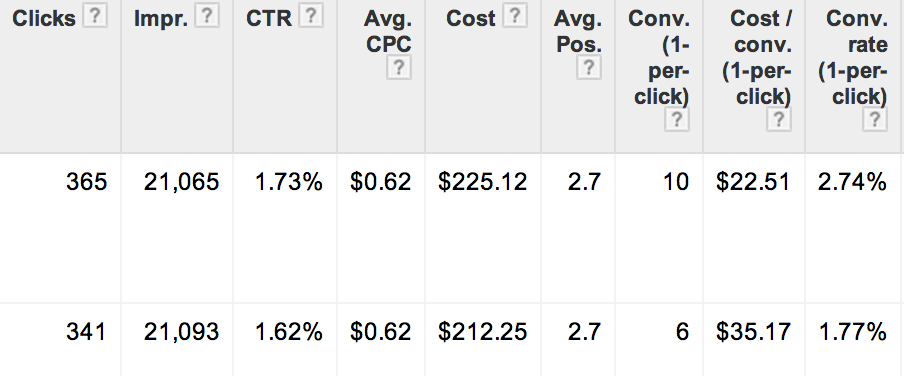Open the help icon beside CTR

coord(311,17)
